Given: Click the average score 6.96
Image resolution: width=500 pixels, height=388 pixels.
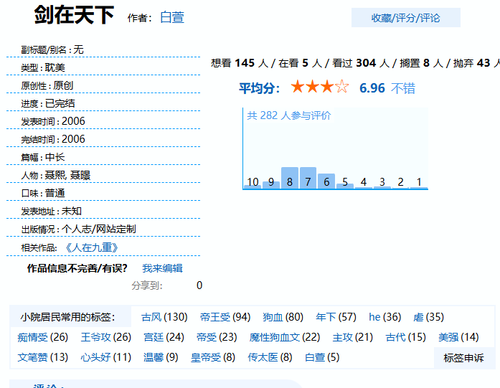Looking at the screenshot, I should coord(372,88).
